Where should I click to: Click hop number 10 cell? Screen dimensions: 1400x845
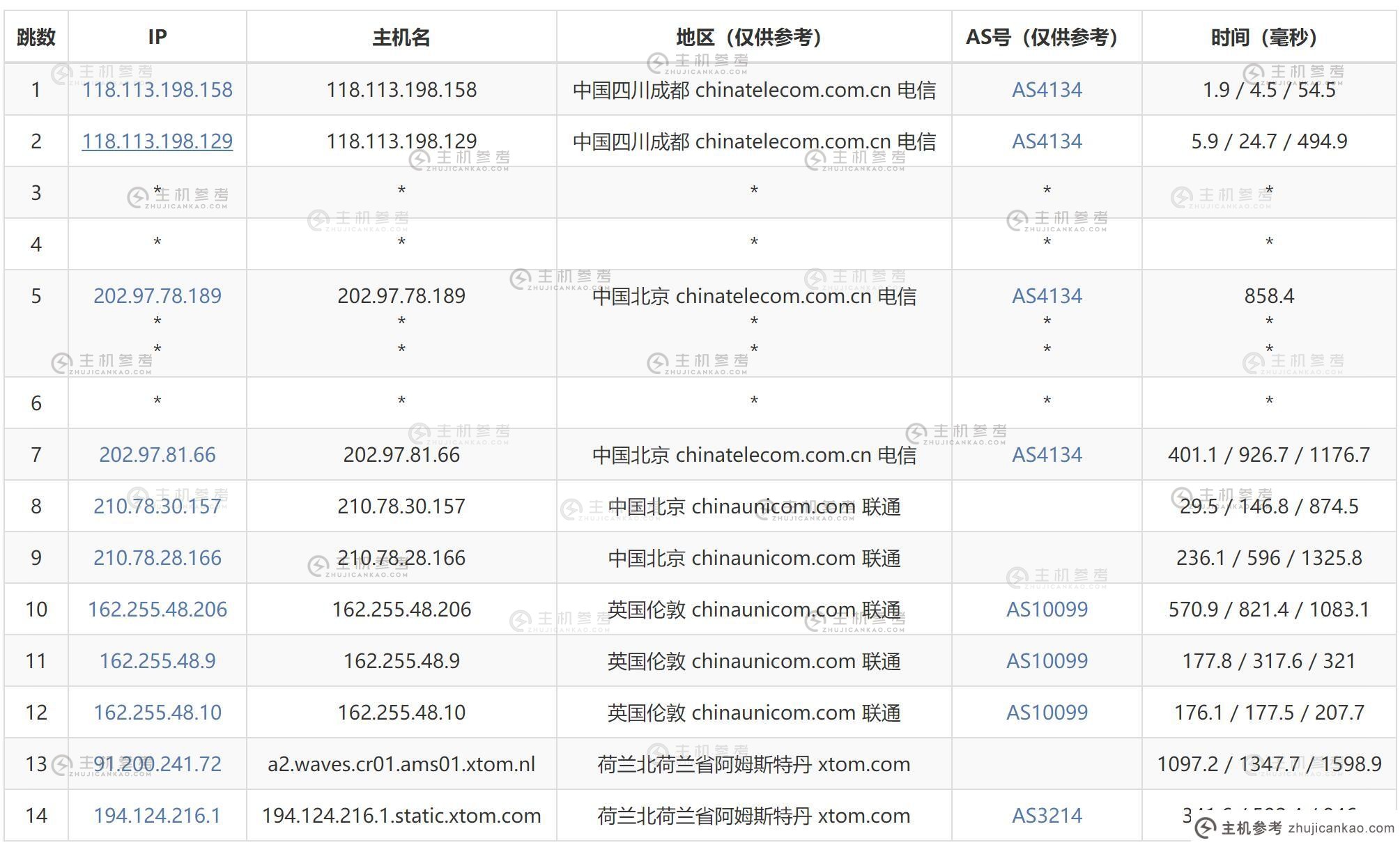pyautogui.click(x=36, y=610)
